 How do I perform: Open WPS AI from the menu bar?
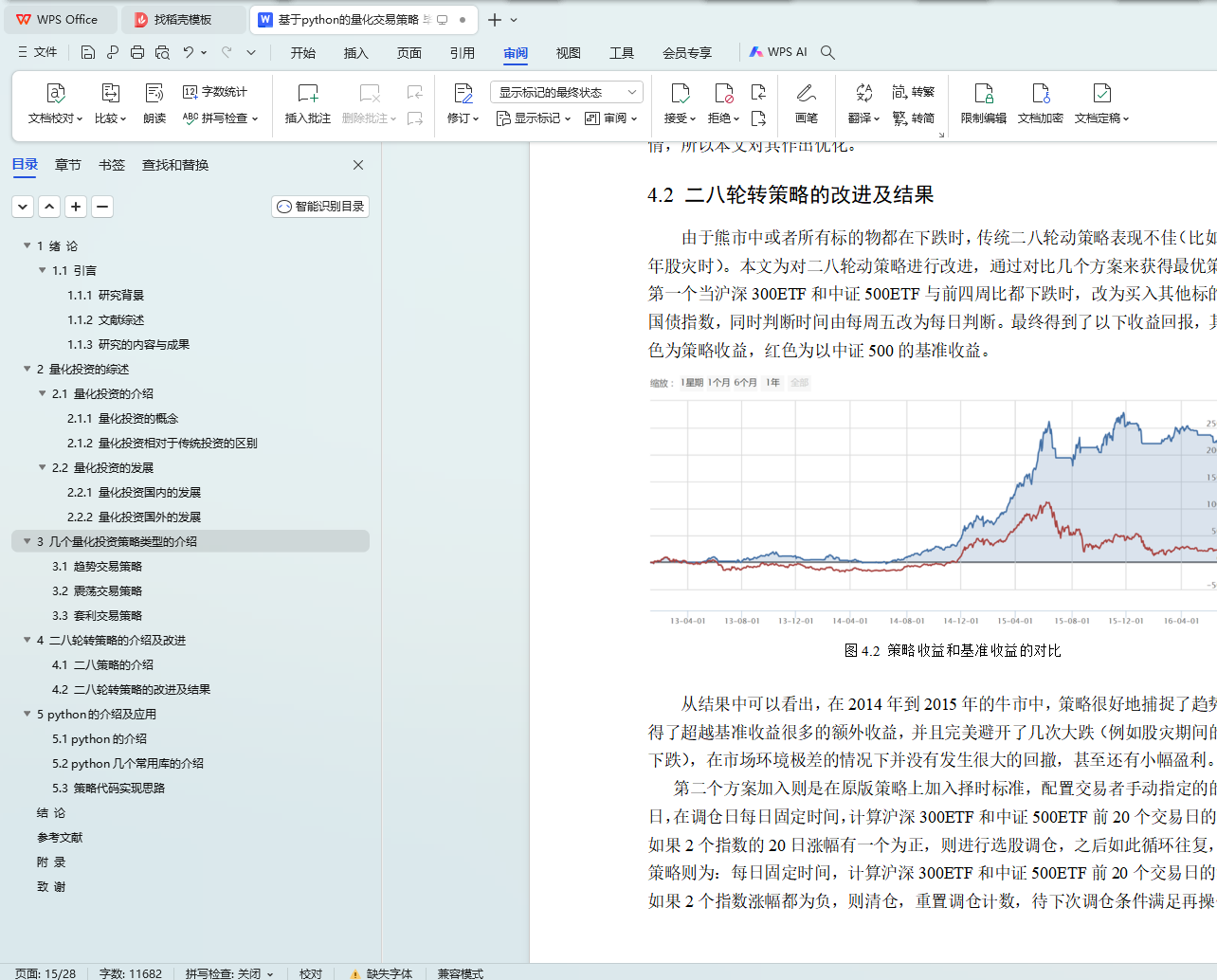click(778, 52)
